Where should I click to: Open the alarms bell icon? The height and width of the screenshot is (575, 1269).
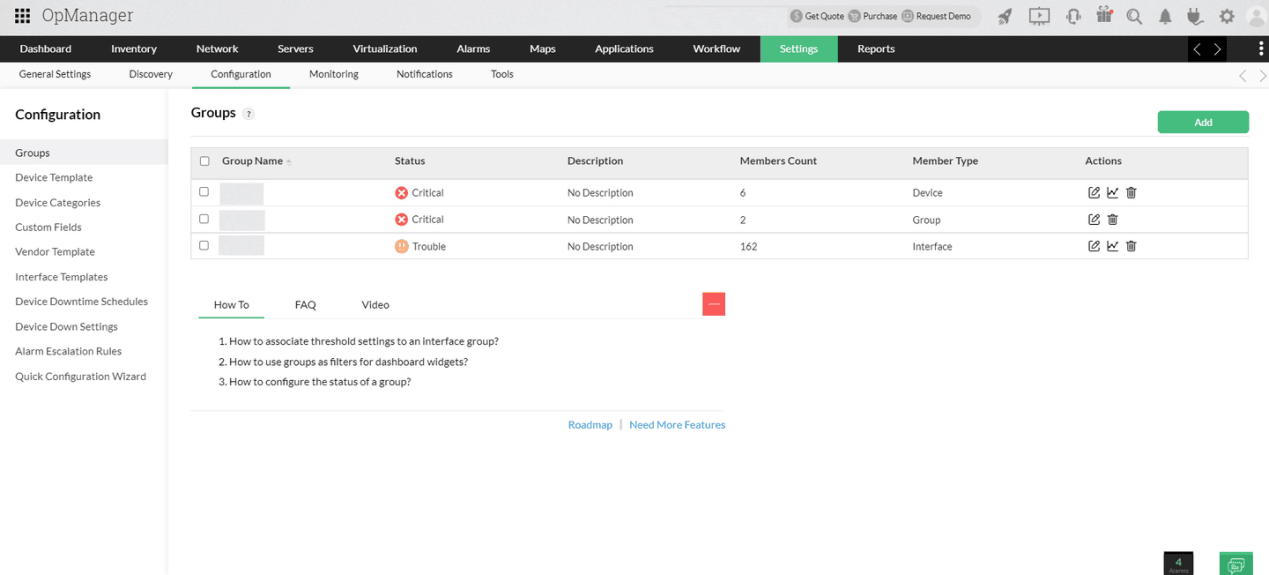coord(1165,16)
